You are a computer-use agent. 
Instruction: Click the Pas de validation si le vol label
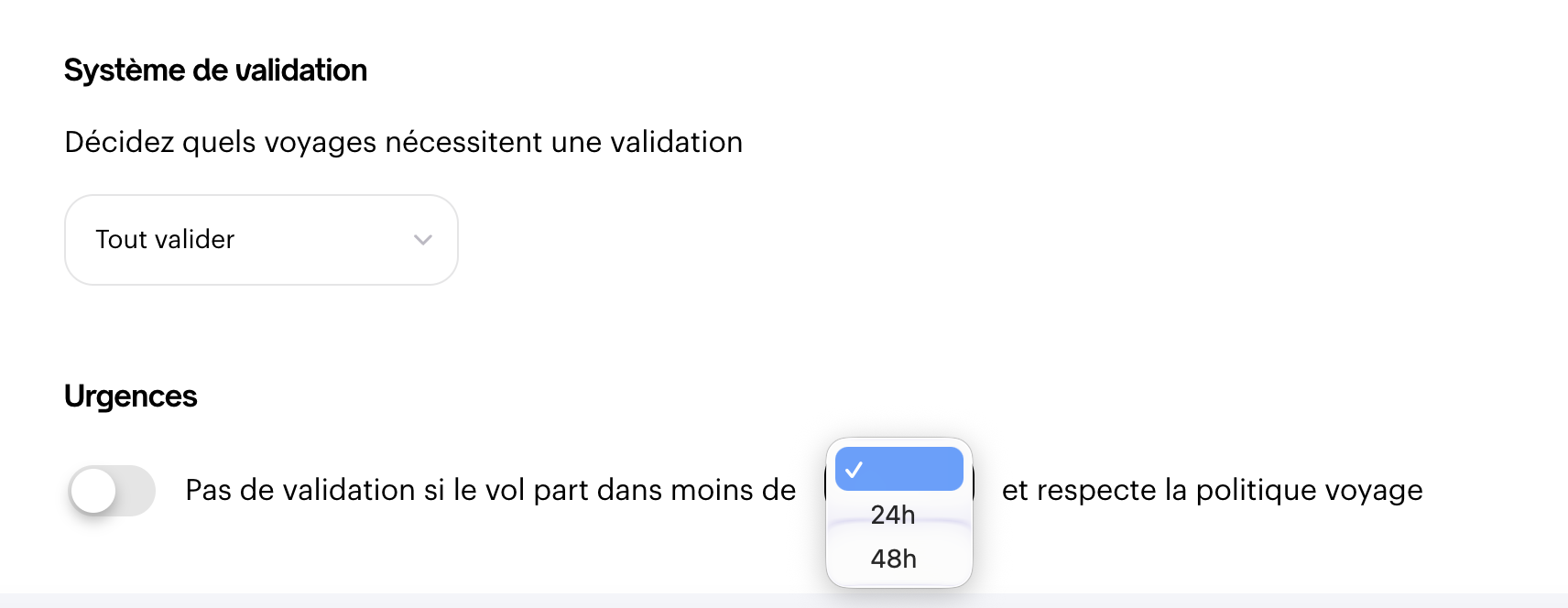pyautogui.click(x=490, y=491)
